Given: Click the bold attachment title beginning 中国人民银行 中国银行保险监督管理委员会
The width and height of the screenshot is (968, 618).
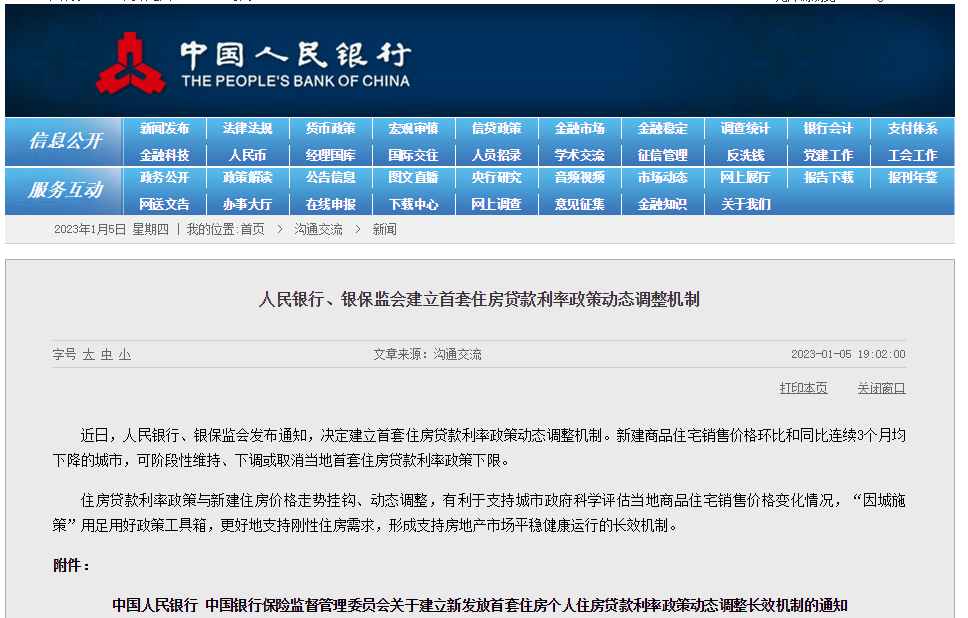Looking at the screenshot, I should coord(480,605).
